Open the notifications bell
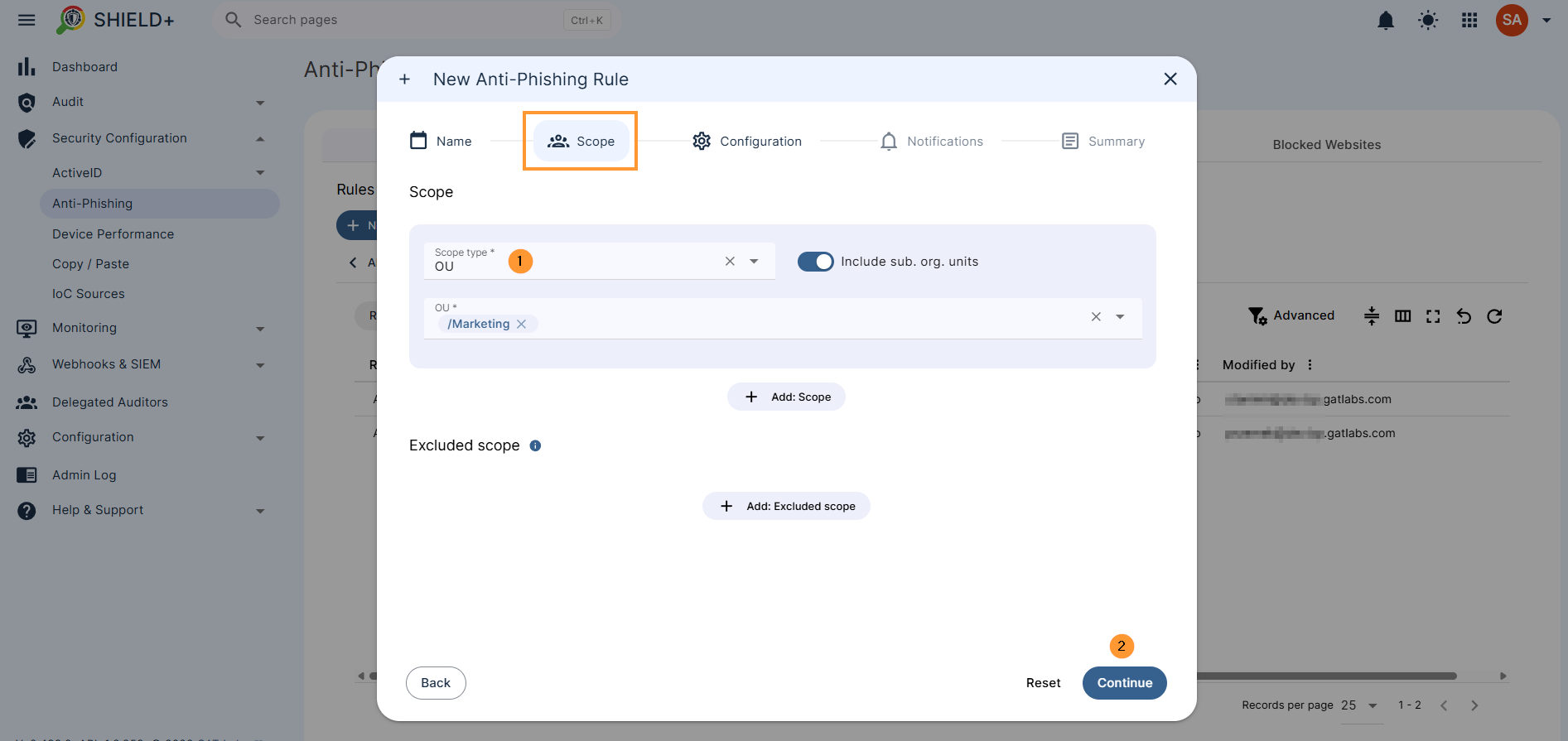Image resolution: width=1568 pixels, height=741 pixels. coord(1386,20)
